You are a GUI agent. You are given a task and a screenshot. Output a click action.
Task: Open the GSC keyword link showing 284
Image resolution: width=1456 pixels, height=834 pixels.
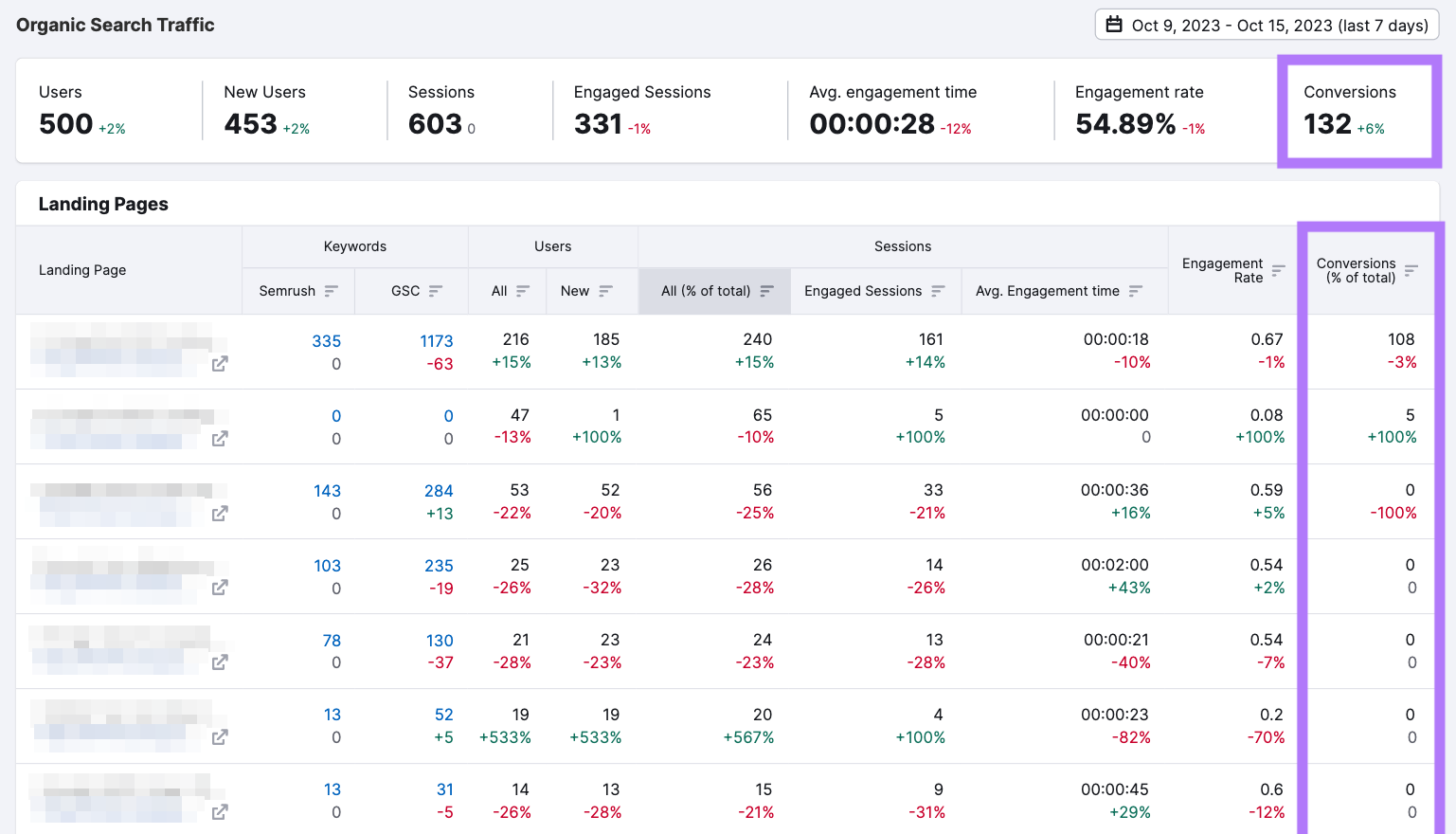pos(439,490)
